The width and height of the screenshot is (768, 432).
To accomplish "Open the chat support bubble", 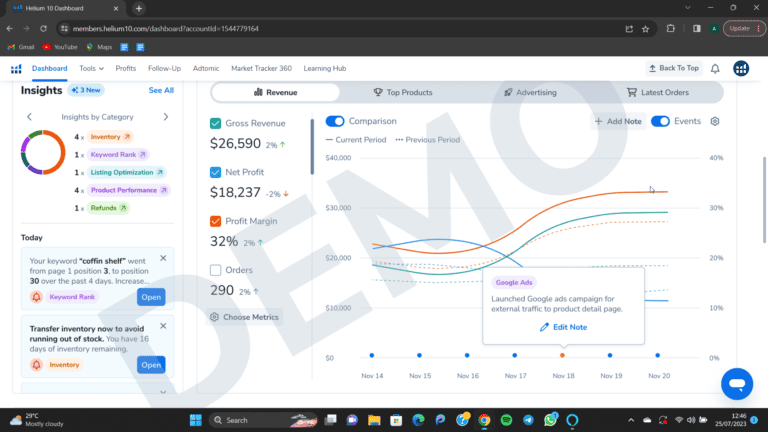I will 737,384.
